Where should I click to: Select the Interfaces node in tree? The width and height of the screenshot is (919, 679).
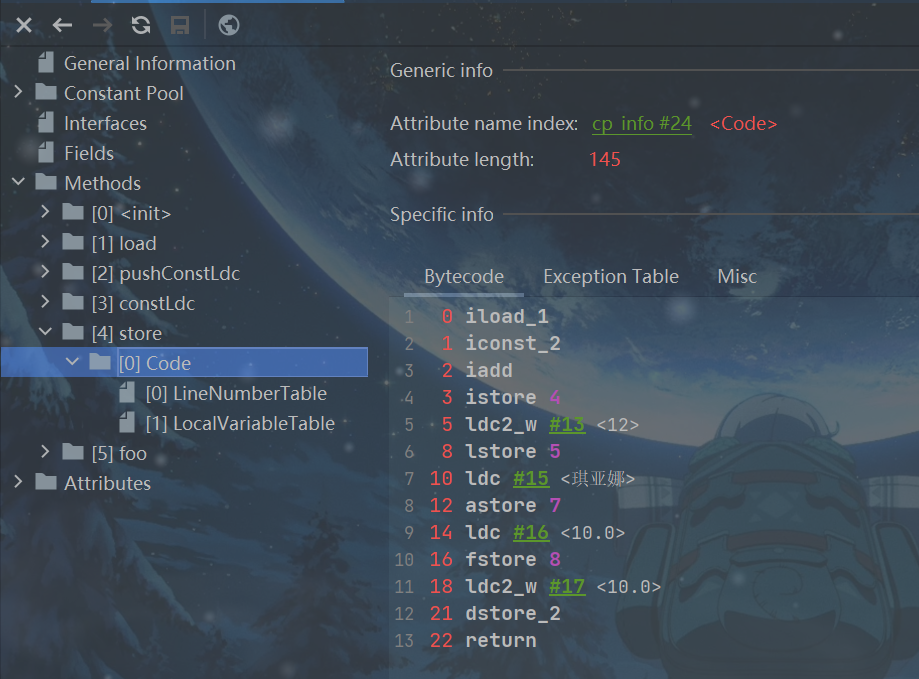pos(105,123)
